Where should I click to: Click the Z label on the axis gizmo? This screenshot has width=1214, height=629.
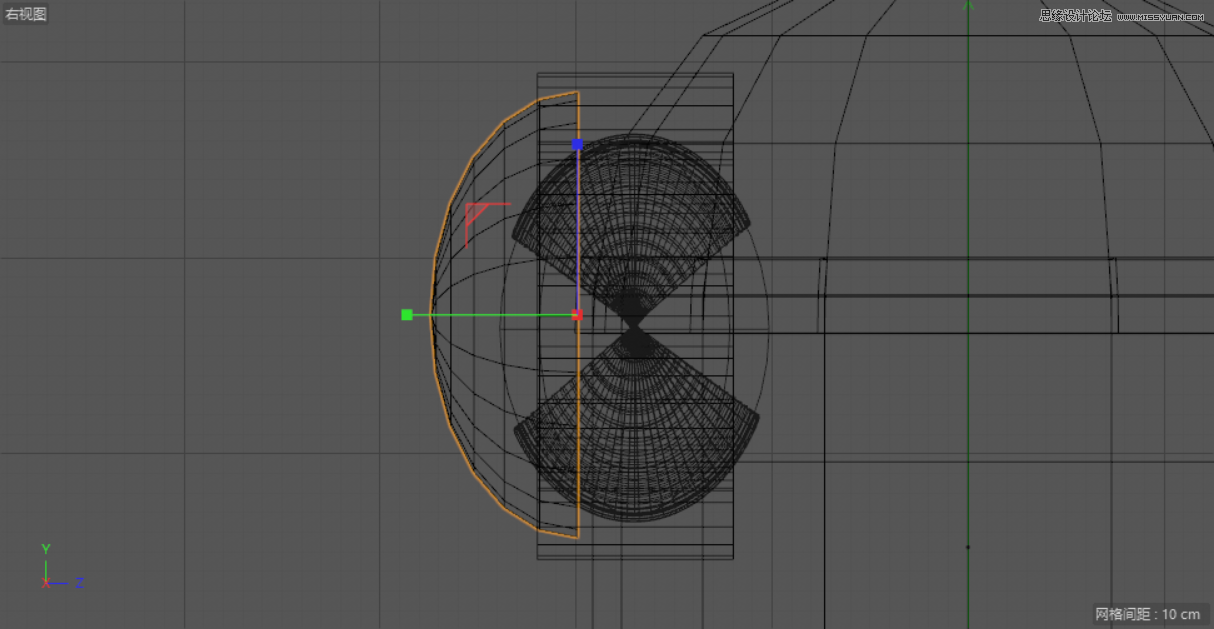point(78,581)
